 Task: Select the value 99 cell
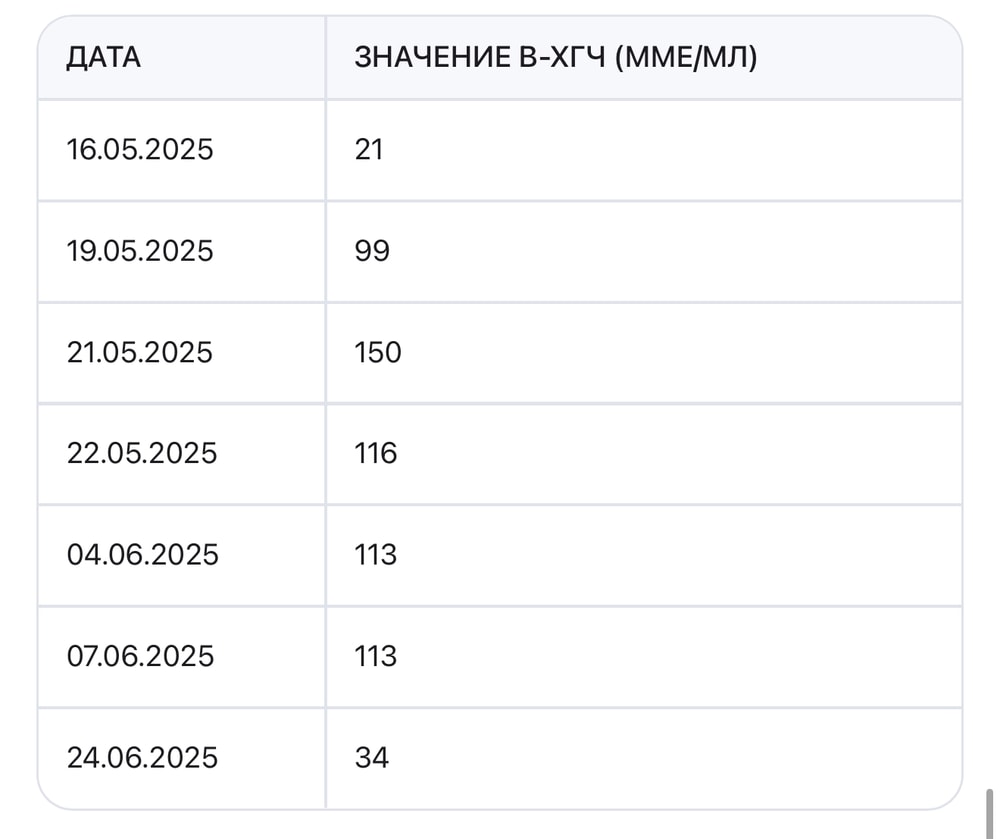click(x=372, y=250)
